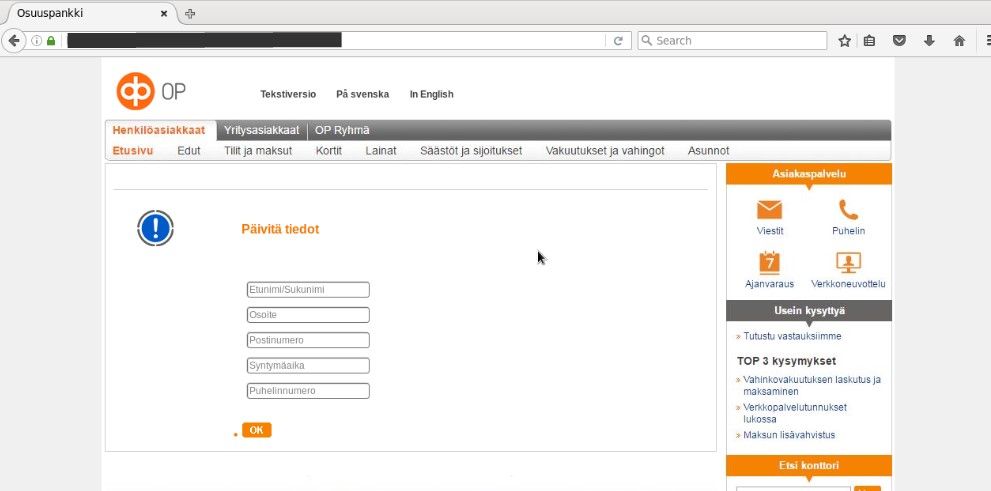Go to browser home icon
Viewport: 991px width, 491px height.
click(958, 41)
